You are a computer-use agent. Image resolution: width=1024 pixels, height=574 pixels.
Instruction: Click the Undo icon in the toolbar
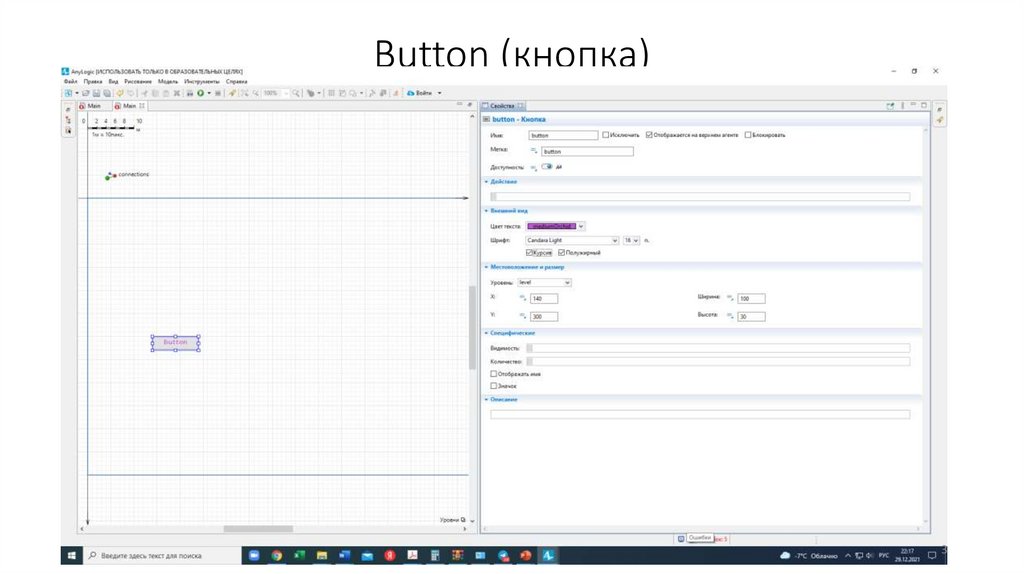pos(119,93)
